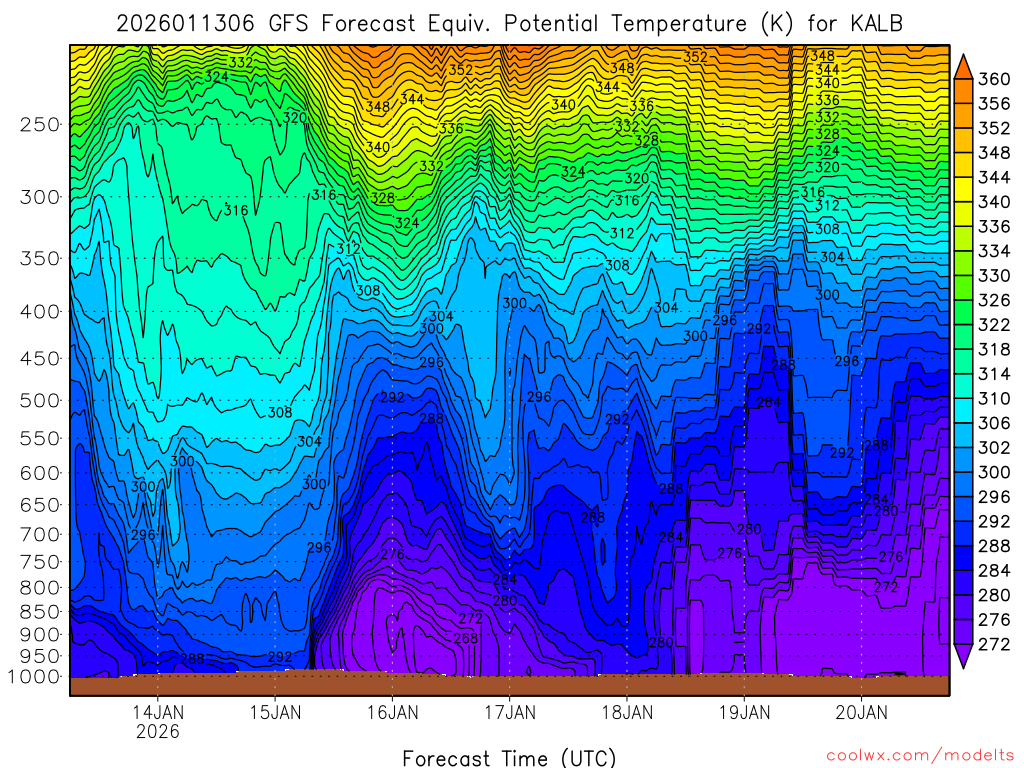Select the 16JAN date label on time axis
Viewport: 1024px width, 768px height.
pos(392,712)
